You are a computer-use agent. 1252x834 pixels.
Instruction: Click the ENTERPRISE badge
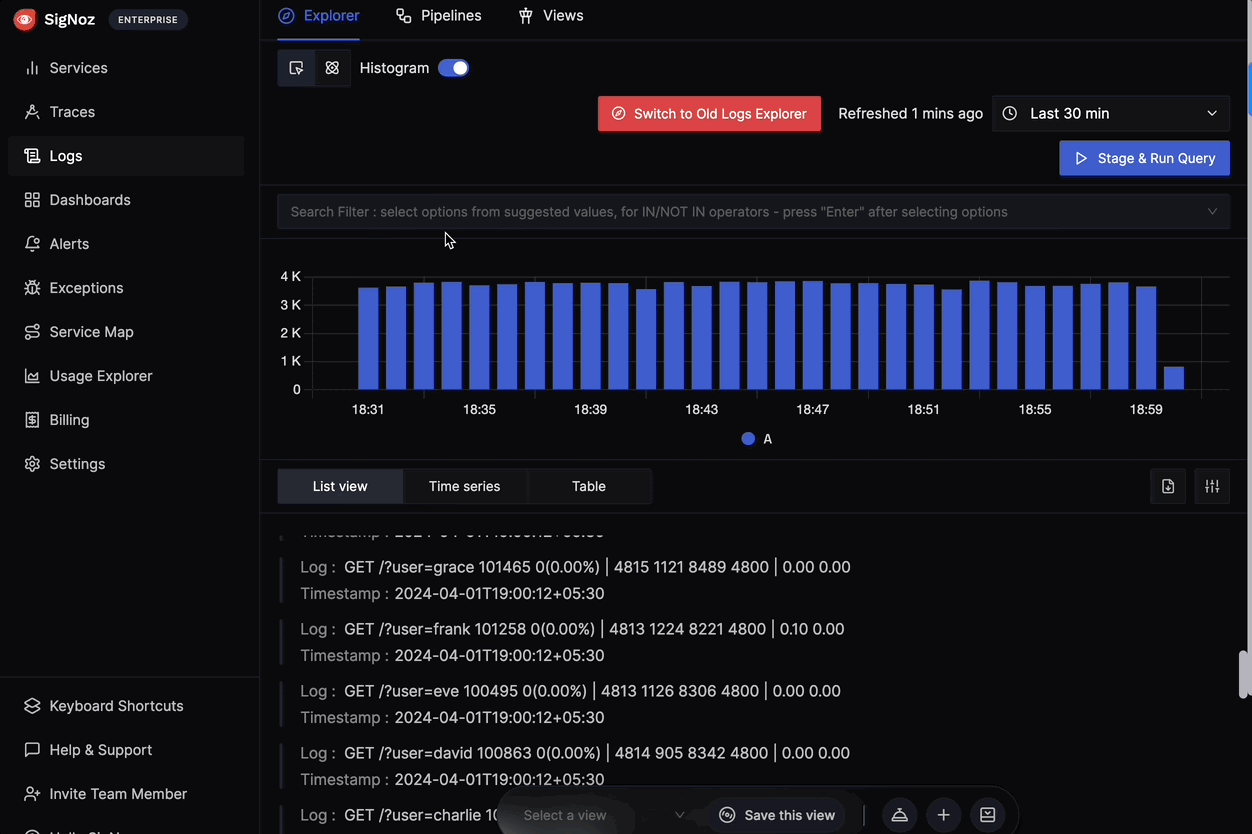point(148,19)
